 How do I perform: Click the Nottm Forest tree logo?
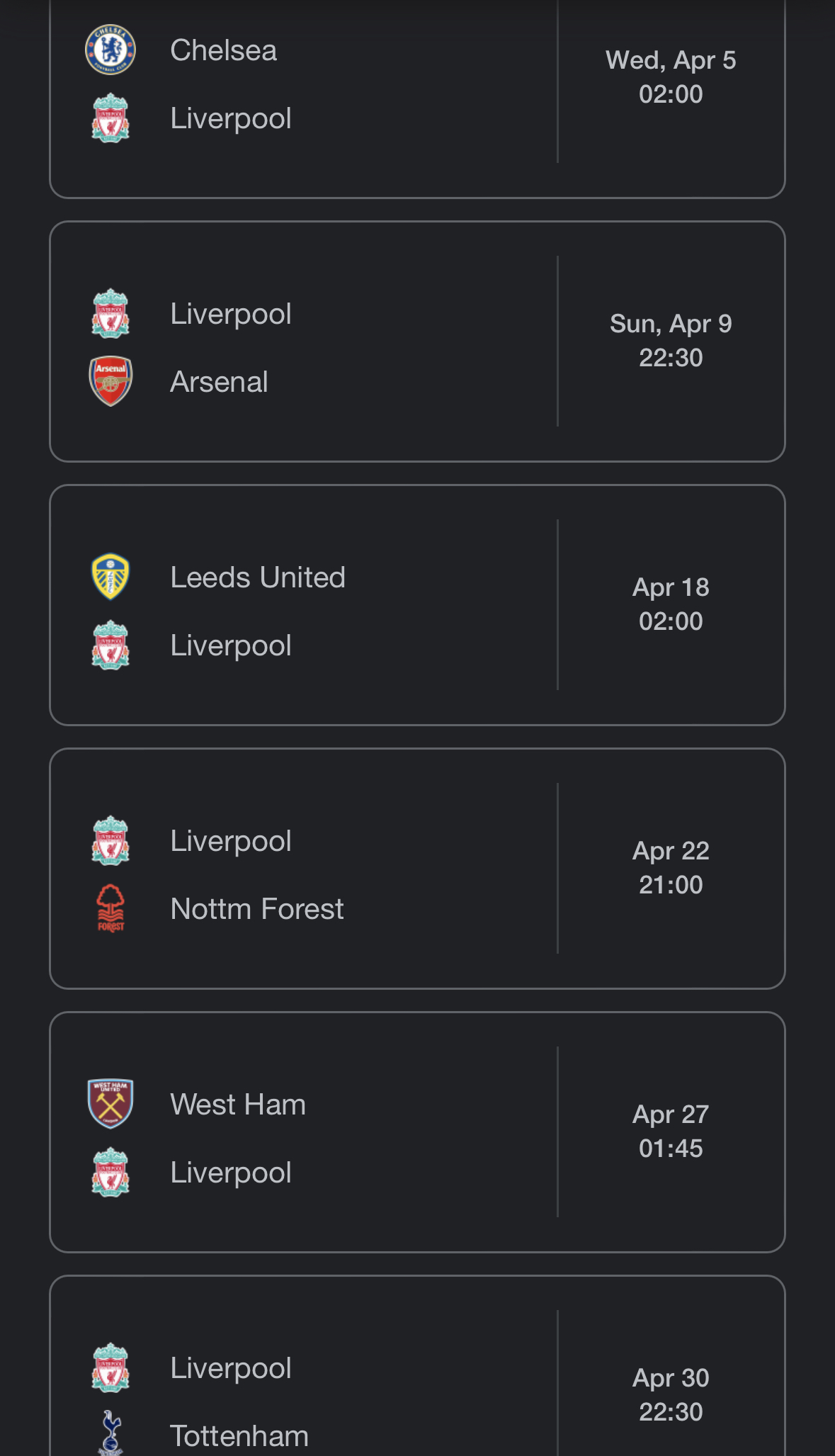(x=110, y=908)
